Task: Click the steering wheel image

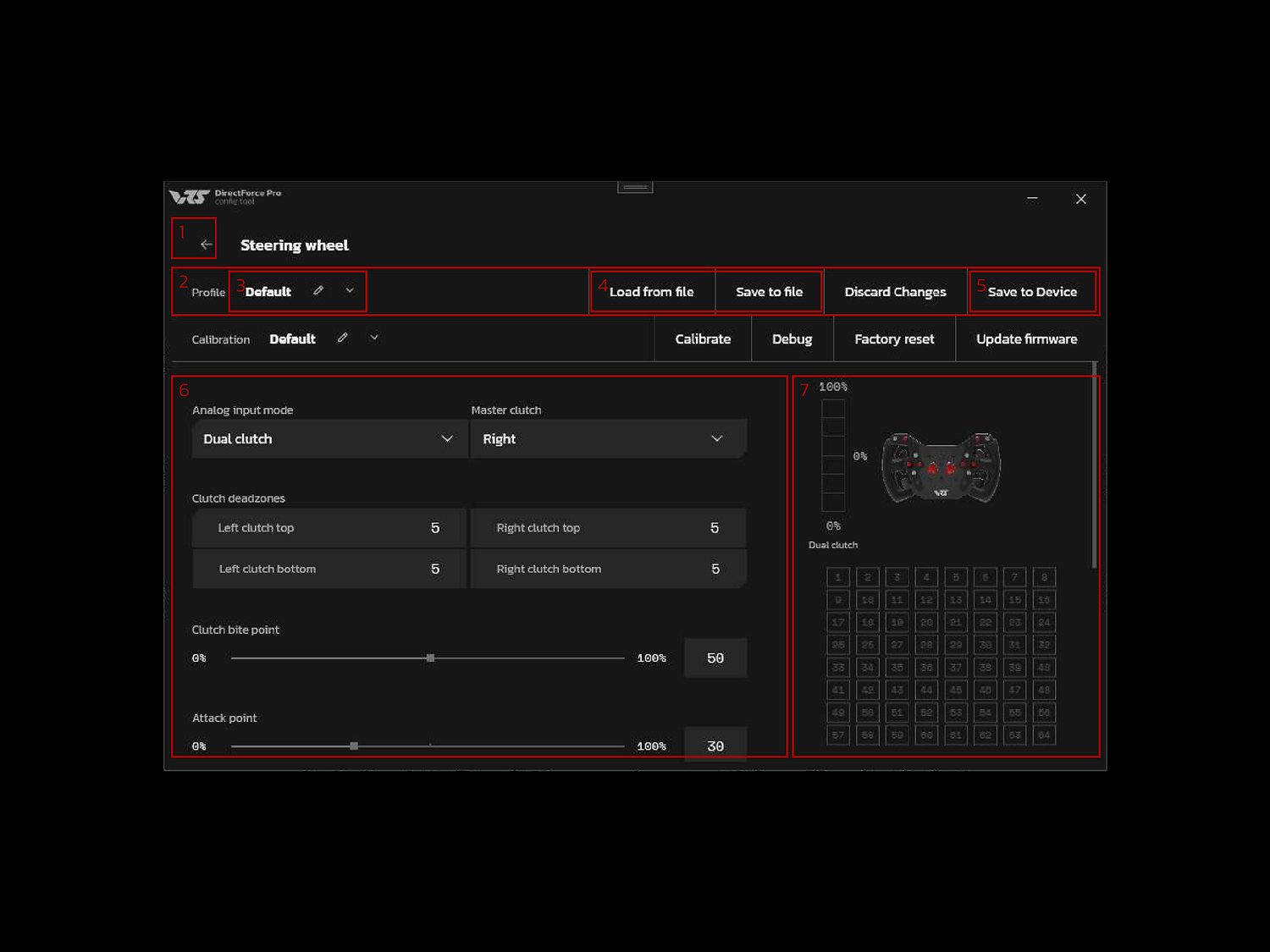Action: 941,466
